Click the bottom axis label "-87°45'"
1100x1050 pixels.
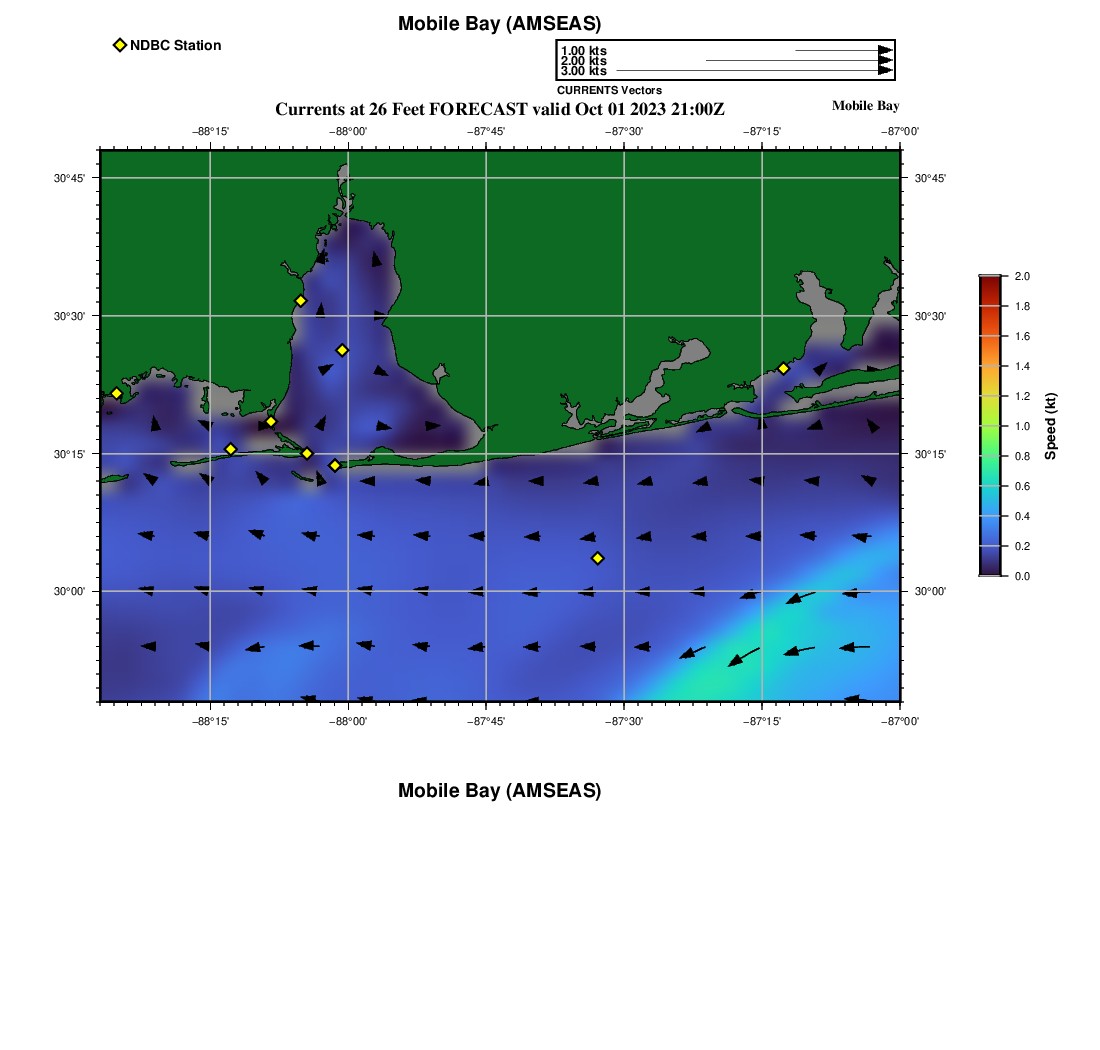485,722
